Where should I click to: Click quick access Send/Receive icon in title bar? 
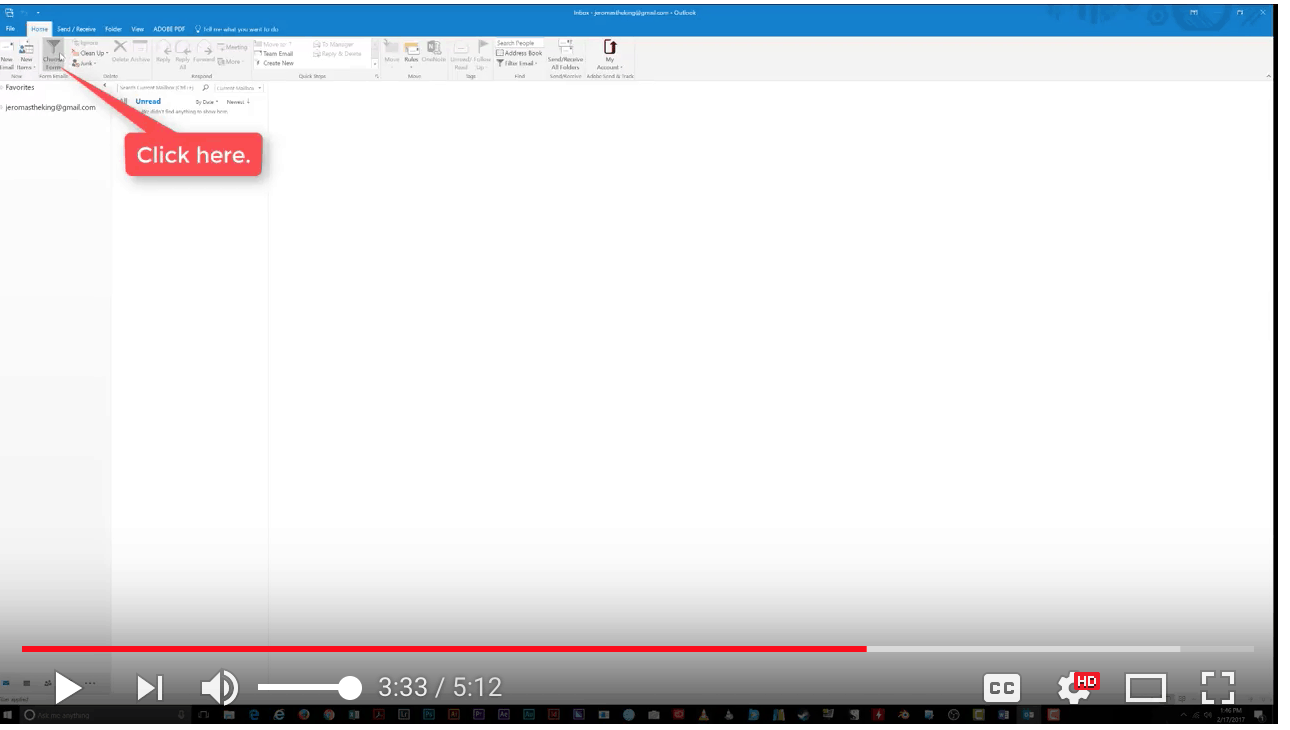9,12
